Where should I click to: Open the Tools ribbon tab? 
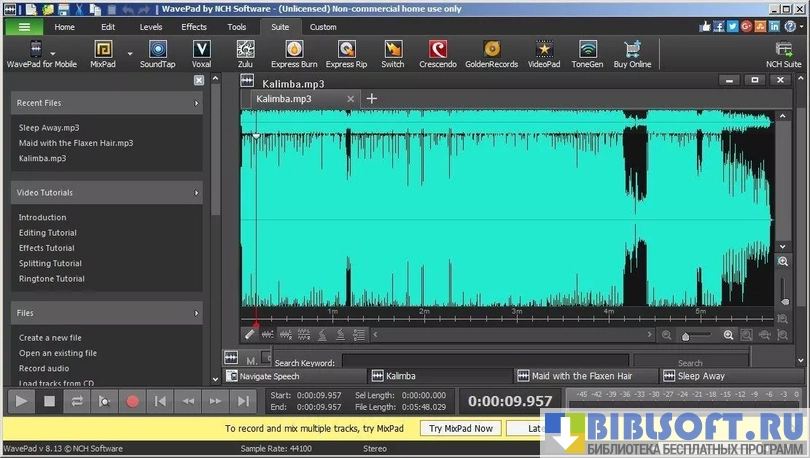[236, 27]
